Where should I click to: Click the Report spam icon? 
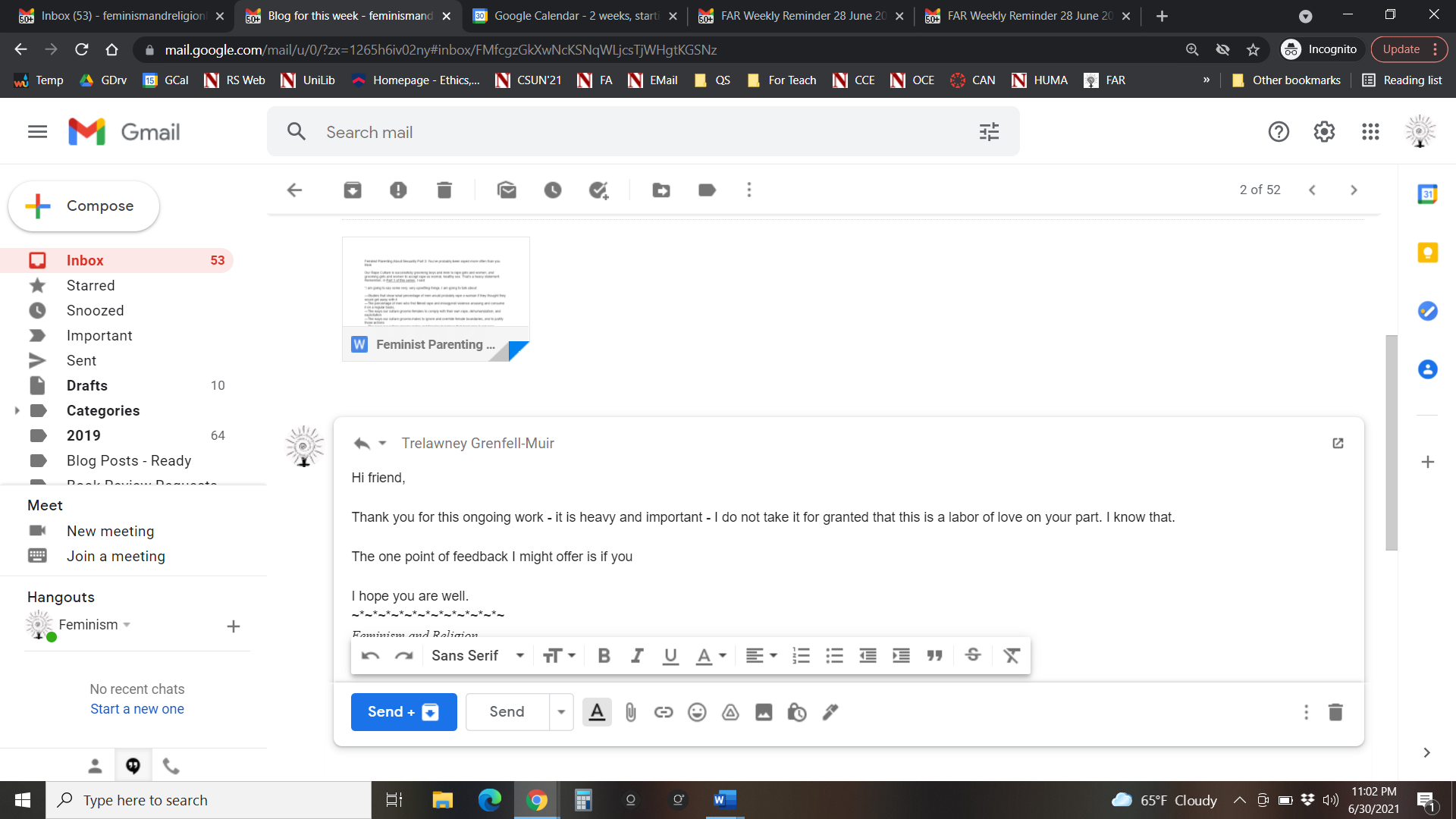tap(398, 190)
